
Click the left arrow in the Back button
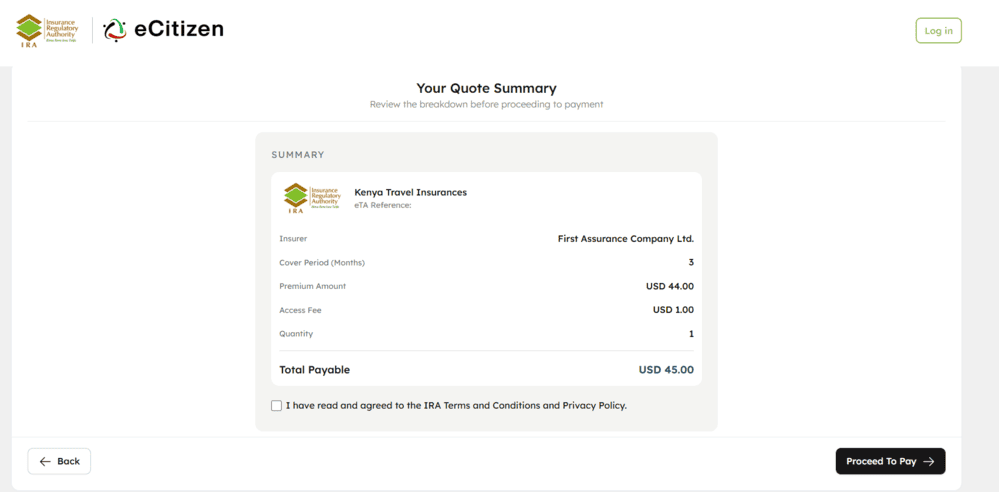[x=45, y=461]
